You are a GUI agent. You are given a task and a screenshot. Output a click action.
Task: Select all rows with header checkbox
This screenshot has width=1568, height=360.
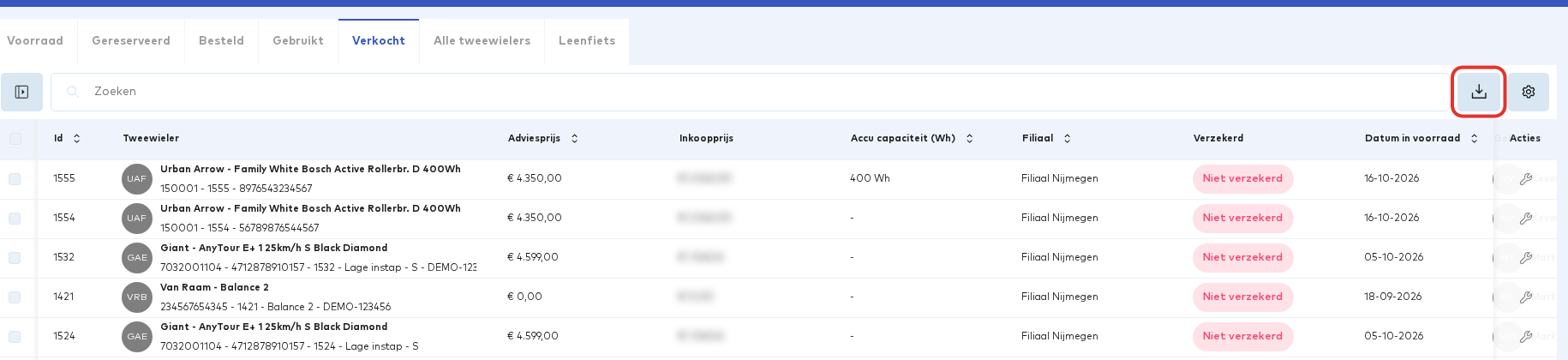pyautogui.click(x=15, y=139)
